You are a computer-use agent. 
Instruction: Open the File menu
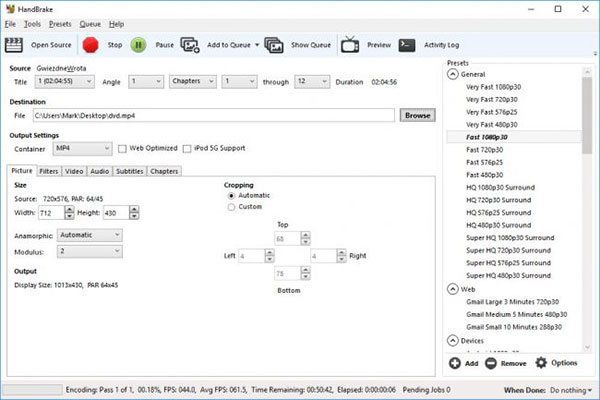10,24
